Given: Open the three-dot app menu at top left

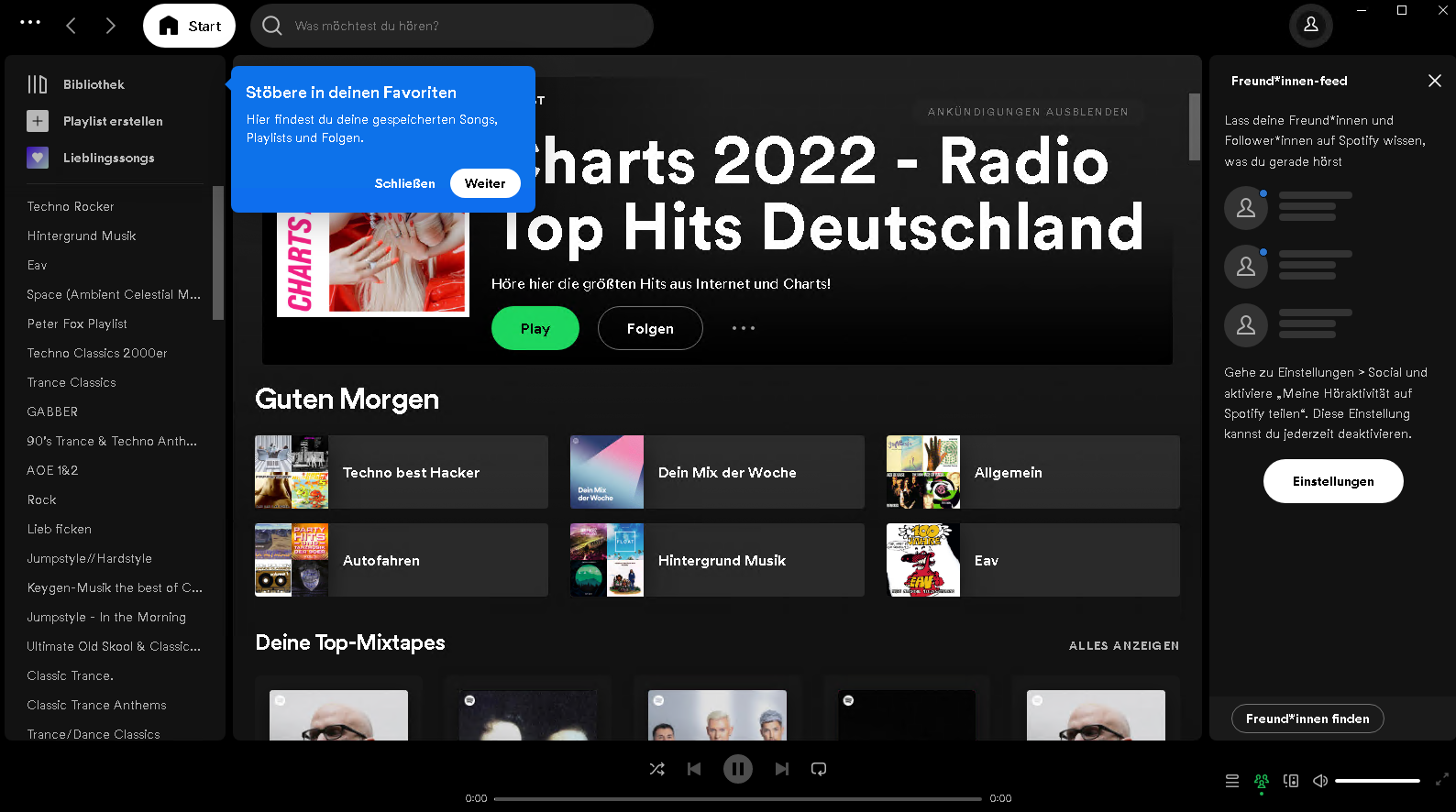Looking at the screenshot, I should pyautogui.click(x=30, y=23).
